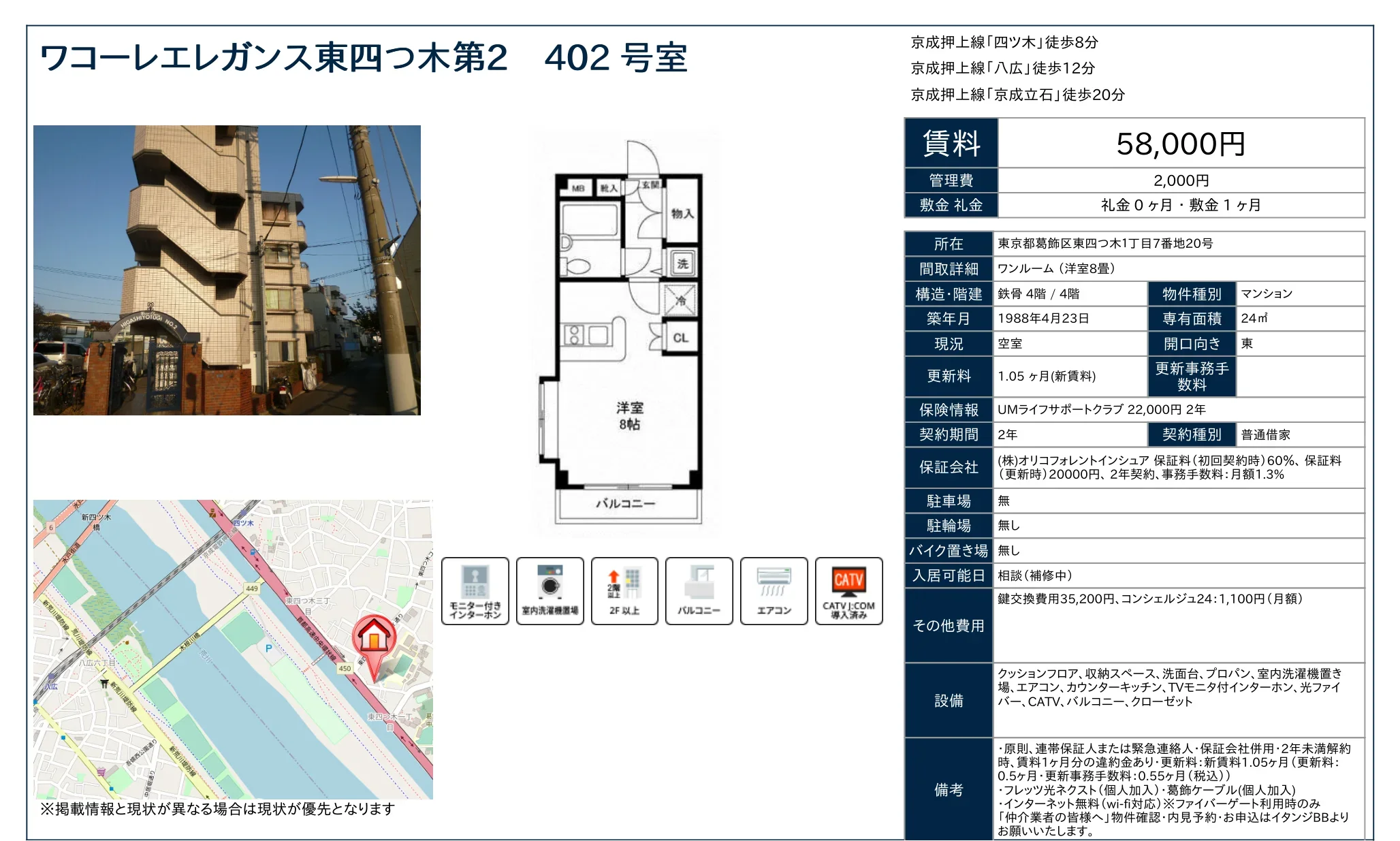Click the 賃料 header cell
This screenshot has height=841, width=1400.
pos(951,143)
